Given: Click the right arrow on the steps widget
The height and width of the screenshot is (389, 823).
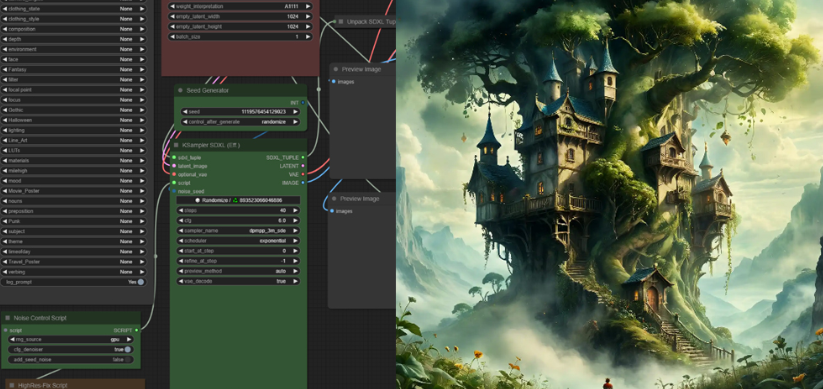Looking at the screenshot, I should [x=296, y=211].
